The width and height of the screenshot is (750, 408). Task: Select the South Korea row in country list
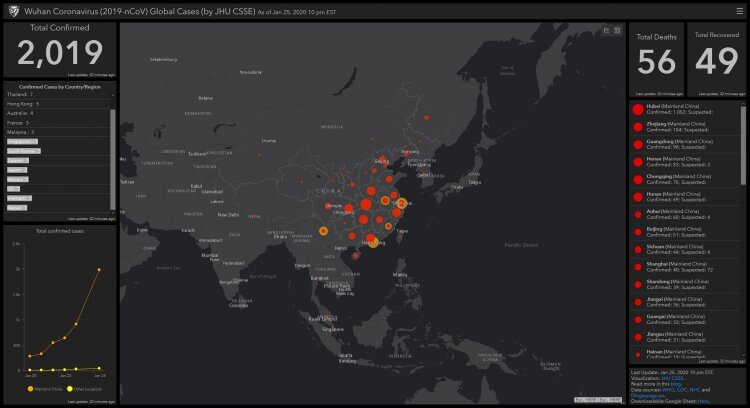(57, 151)
